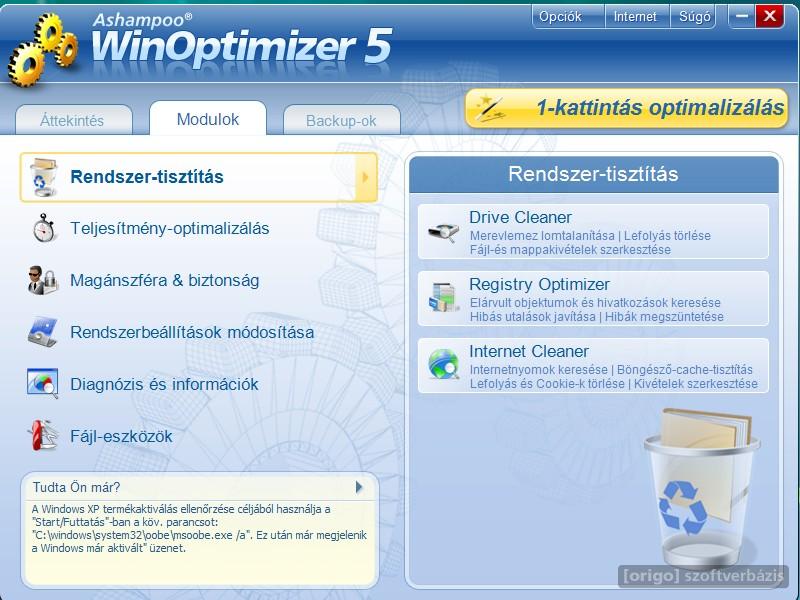Click the Drive Cleaner drive icon

pyautogui.click(x=443, y=232)
